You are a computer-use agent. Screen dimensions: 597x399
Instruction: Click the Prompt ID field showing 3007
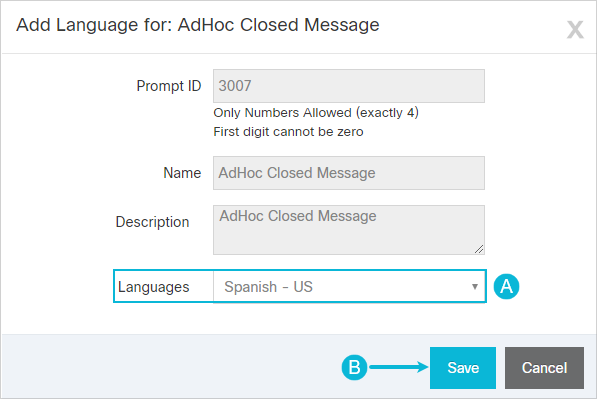(x=349, y=86)
